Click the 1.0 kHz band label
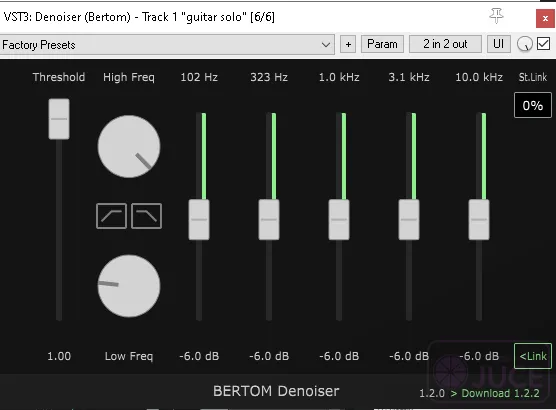 (x=339, y=77)
